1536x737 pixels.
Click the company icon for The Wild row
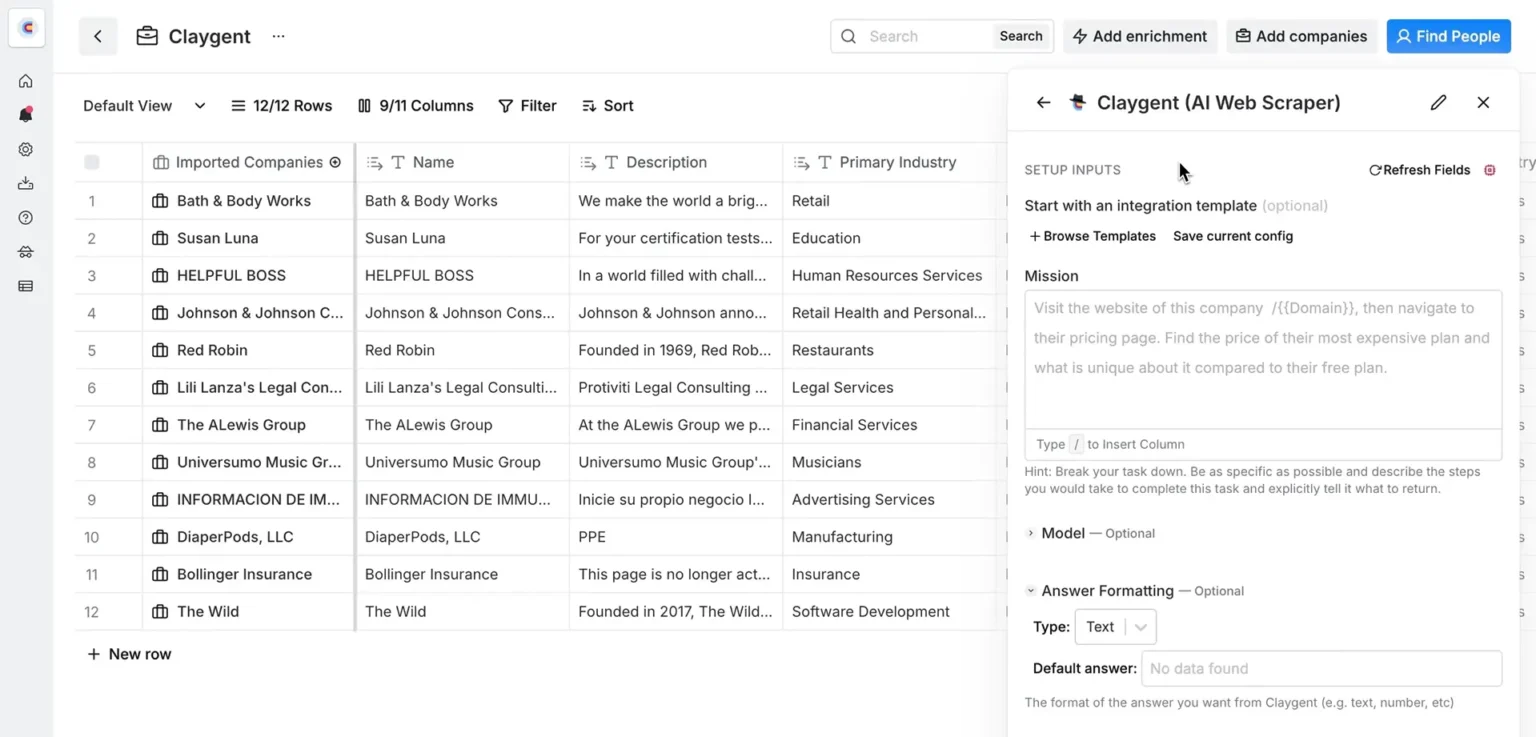(160, 611)
